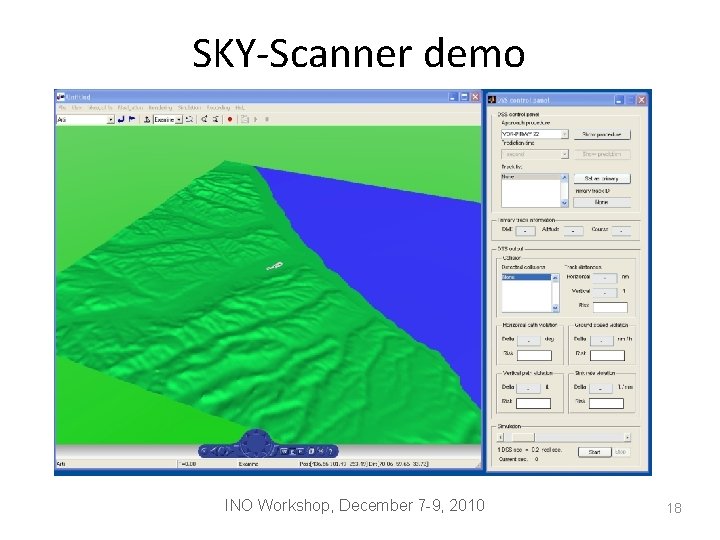Click the aircraft marker on the terrain
The width and height of the screenshot is (720, 540).
[275, 265]
